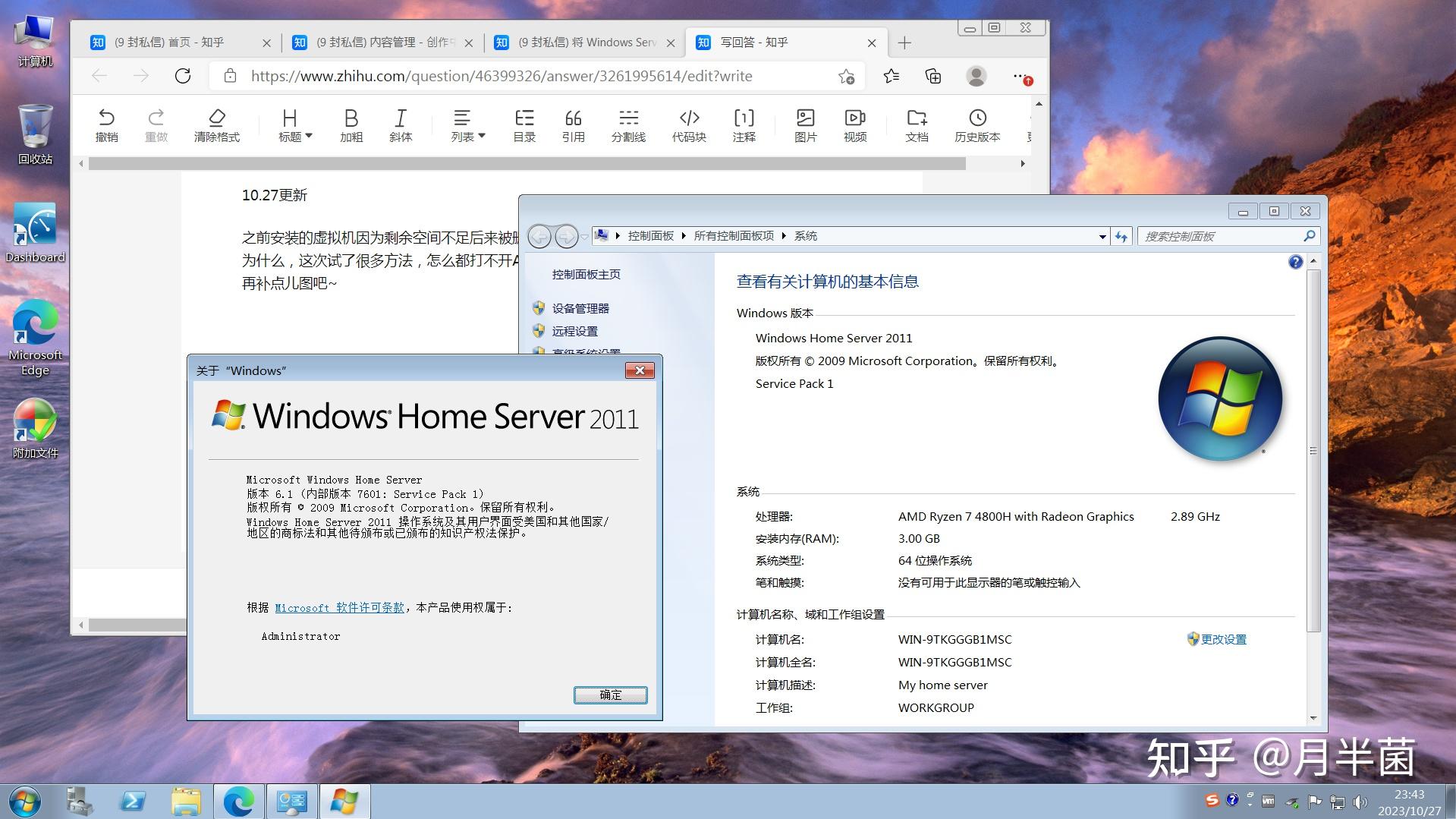Launch PowerShell from the taskbar
Screen dimensions: 1456x819
tap(134, 802)
